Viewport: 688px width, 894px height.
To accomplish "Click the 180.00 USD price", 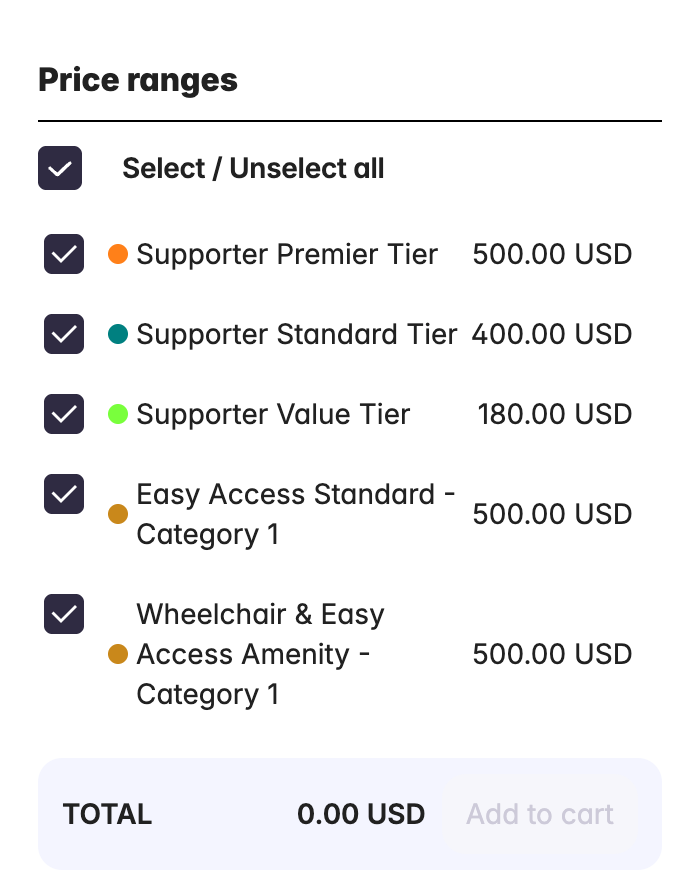I will tap(555, 414).
